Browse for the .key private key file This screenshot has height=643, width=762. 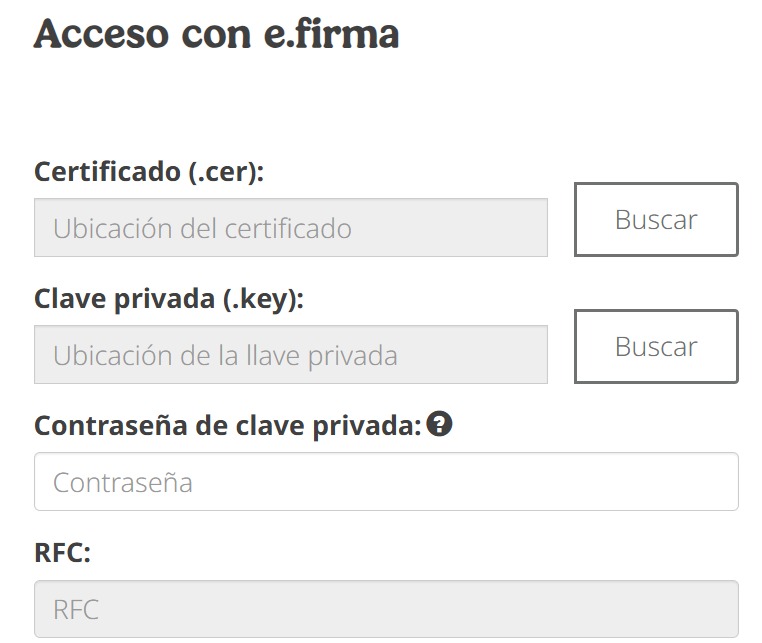coord(655,347)
